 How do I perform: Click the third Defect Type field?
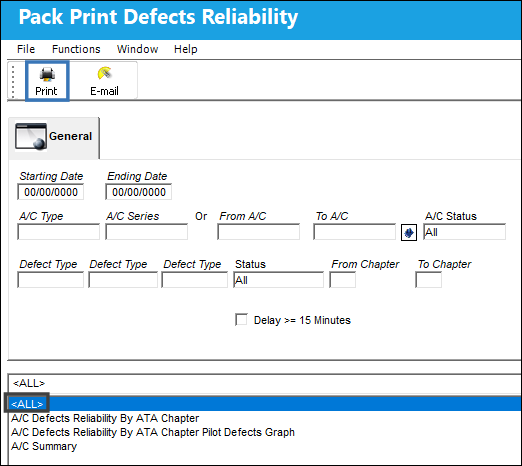pos(195,280)
